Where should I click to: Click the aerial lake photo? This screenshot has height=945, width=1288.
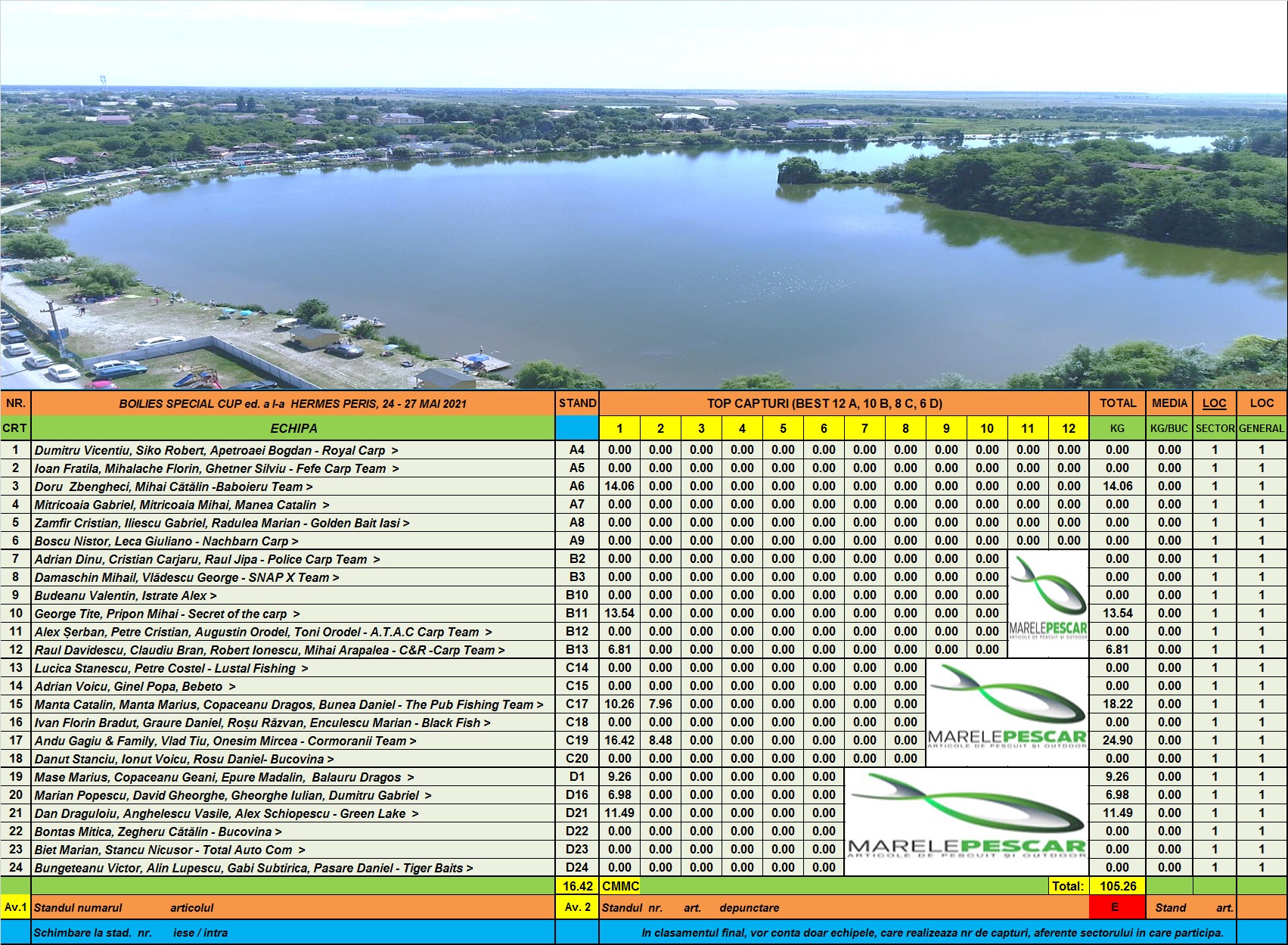coord(644,195)
